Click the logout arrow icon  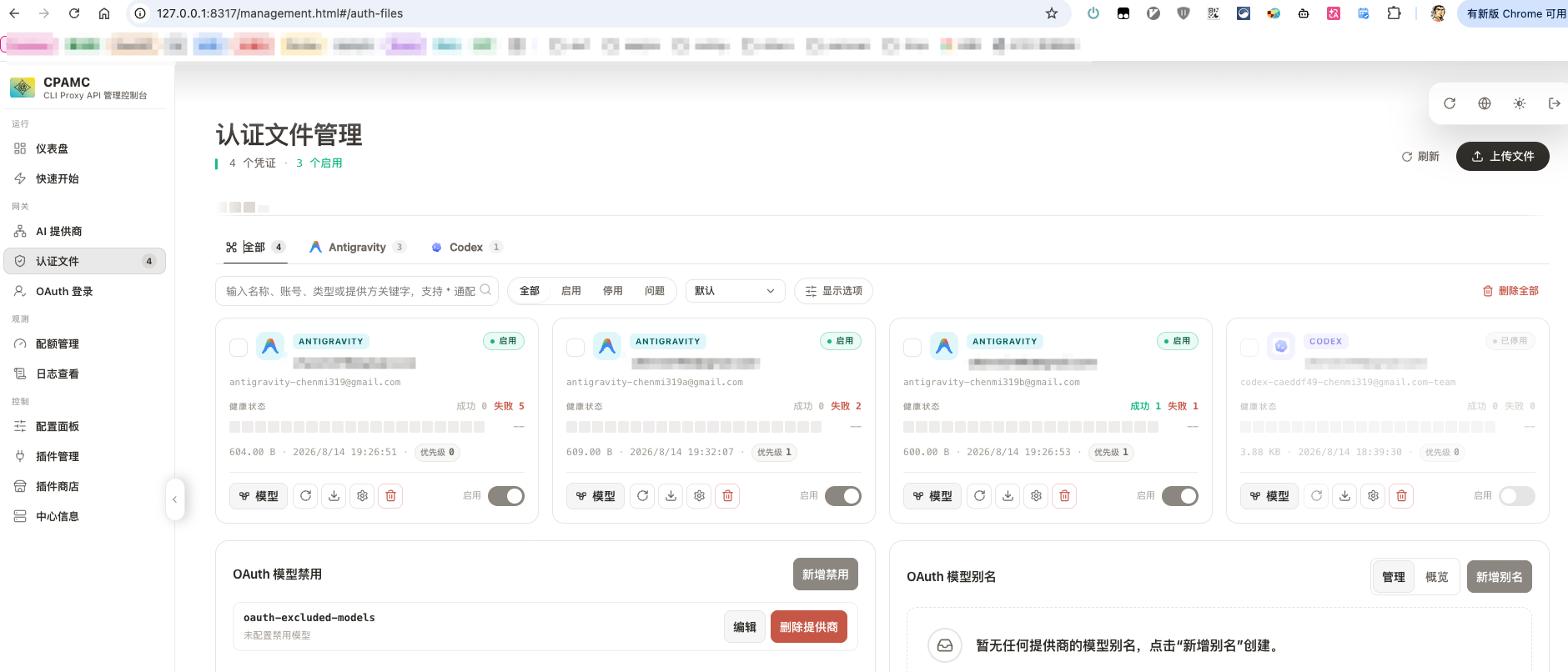[1554, 103]
